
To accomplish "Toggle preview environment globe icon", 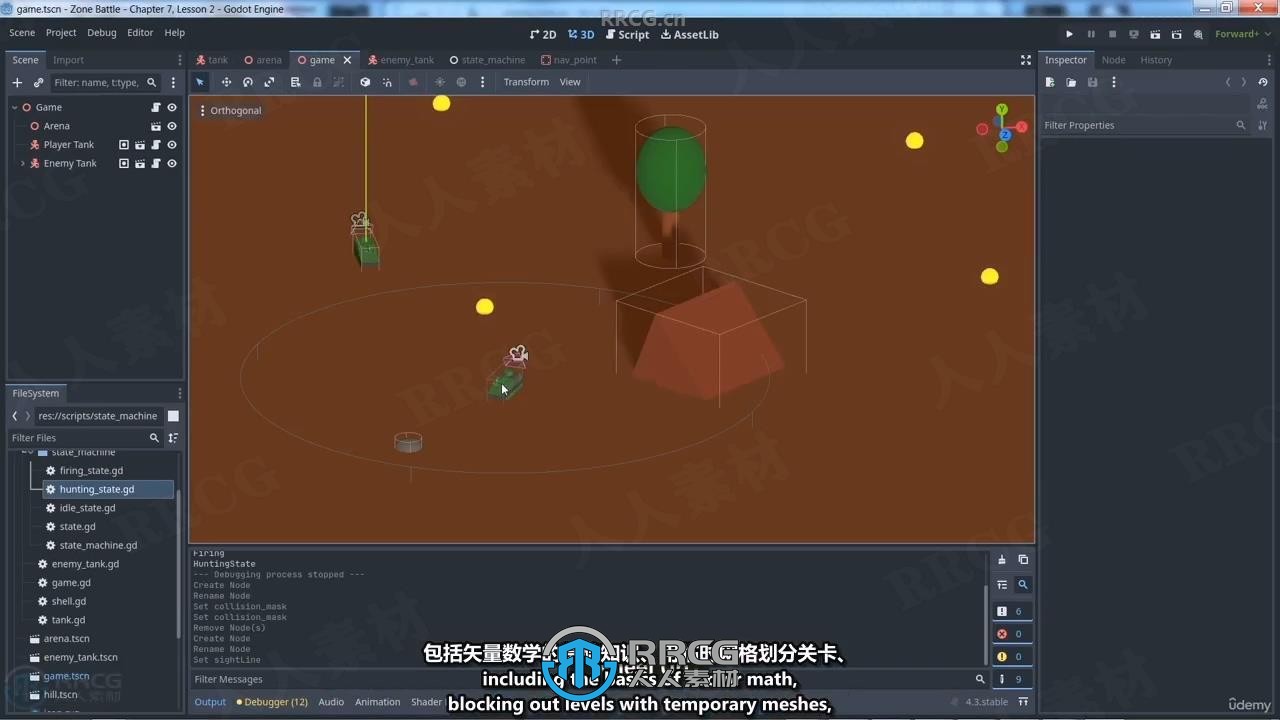I will (x=461, y=82).
